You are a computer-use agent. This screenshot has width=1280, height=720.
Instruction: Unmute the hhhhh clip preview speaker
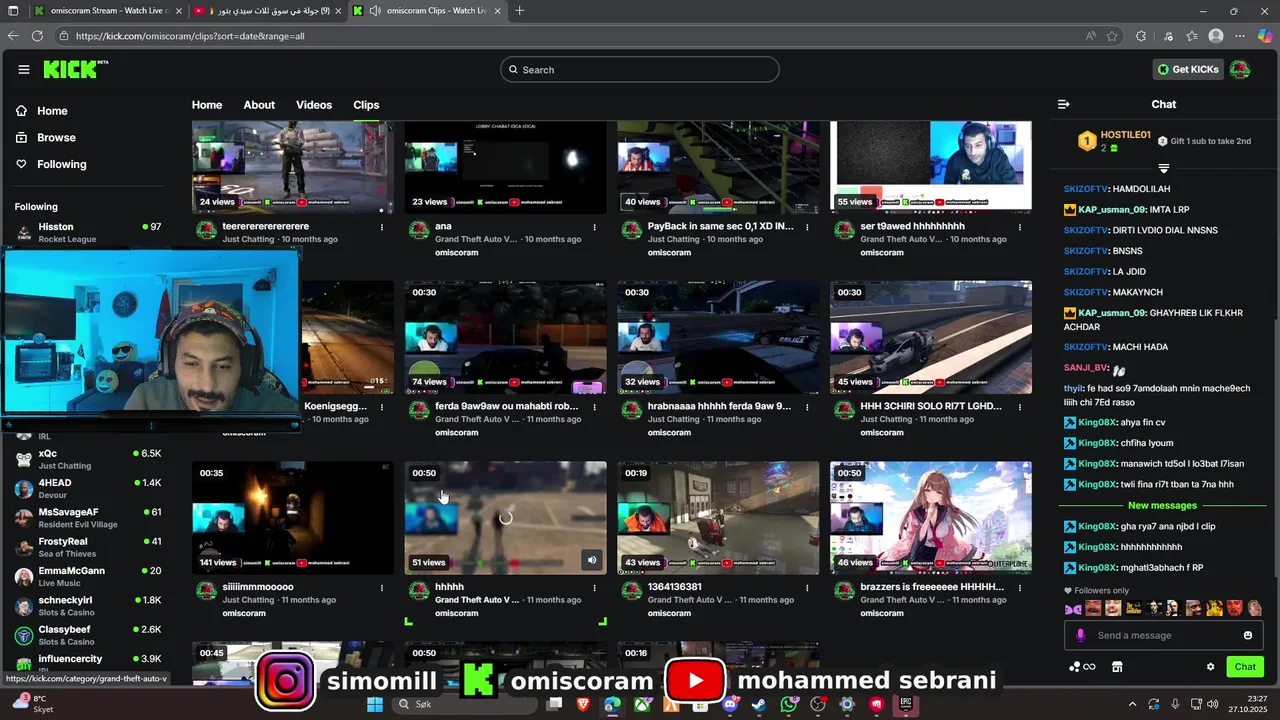[x=592, y=560]
